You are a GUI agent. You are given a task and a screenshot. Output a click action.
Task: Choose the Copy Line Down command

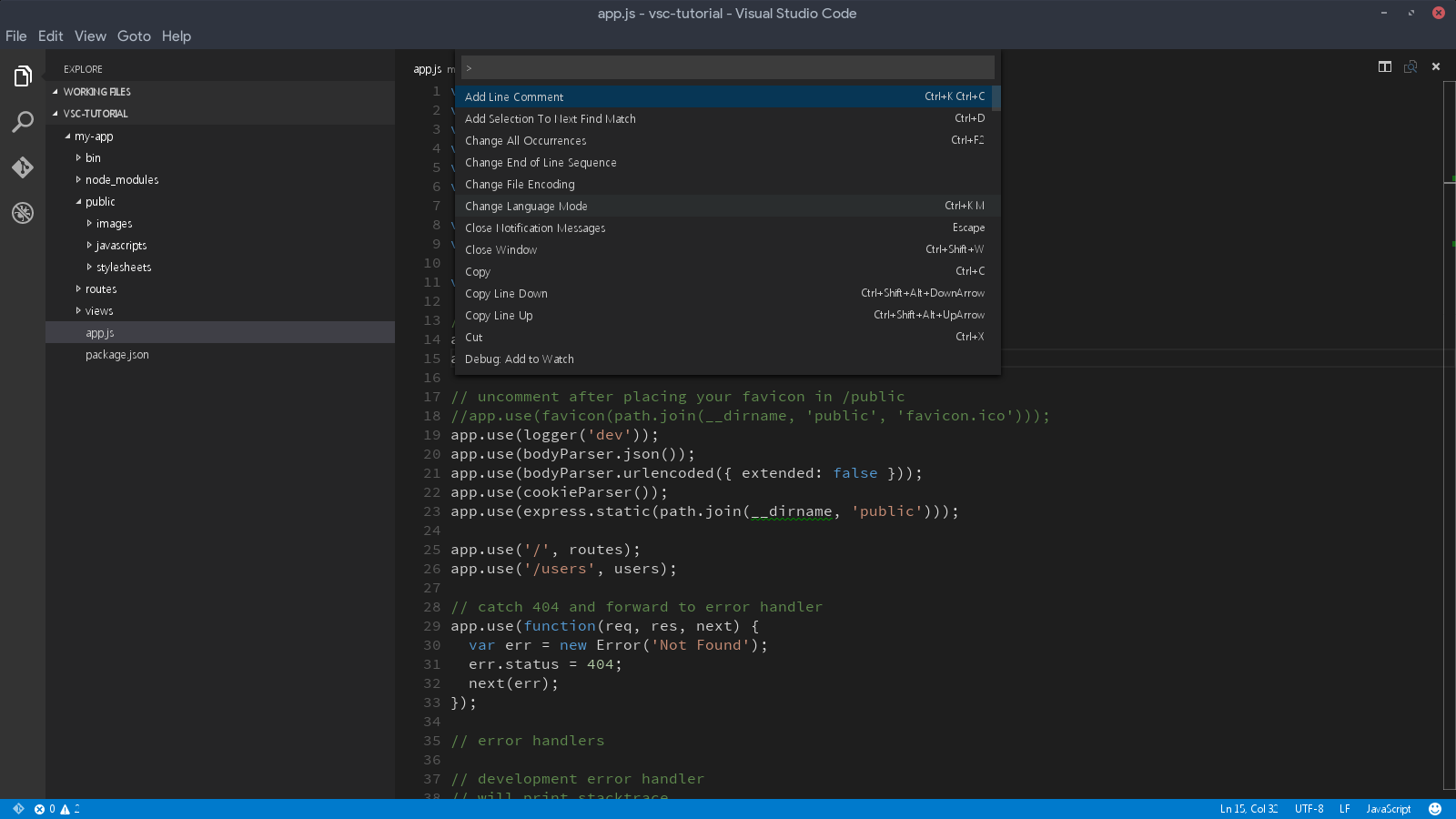point(723,293)
